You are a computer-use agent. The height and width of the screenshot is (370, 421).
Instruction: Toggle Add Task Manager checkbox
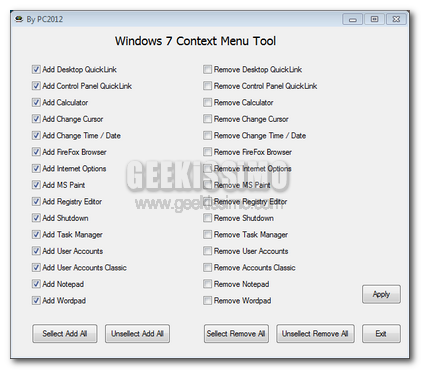click(36, 234)
